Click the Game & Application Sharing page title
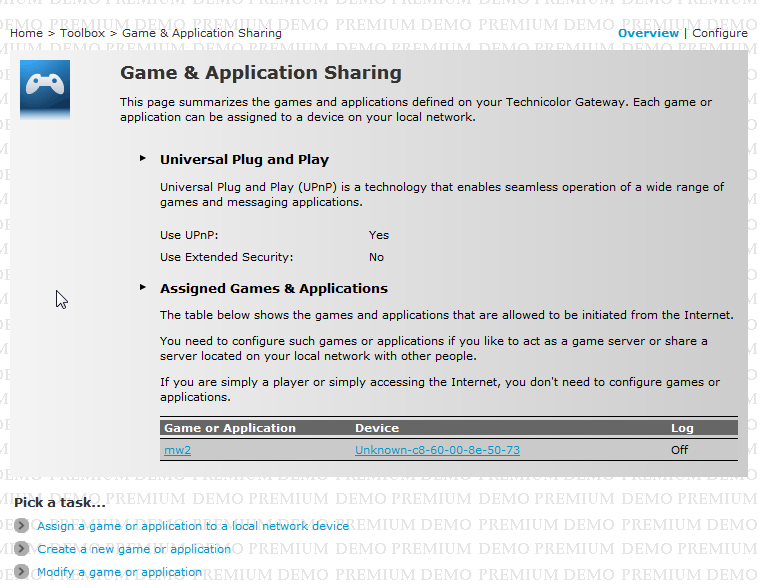Screen dimensions: 762x588 coord(261,73)
